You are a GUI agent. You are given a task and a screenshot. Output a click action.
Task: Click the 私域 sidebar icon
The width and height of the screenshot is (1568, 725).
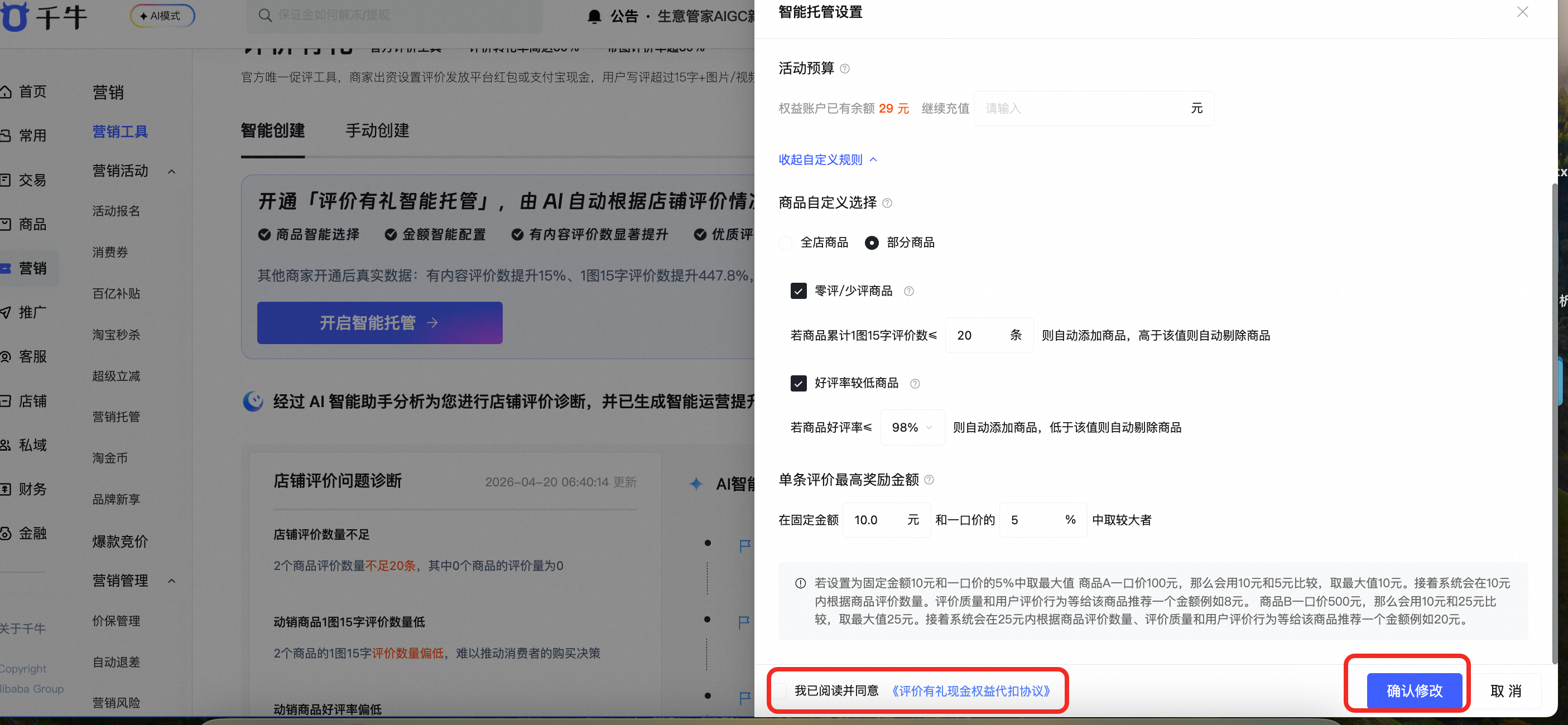tap(6, 445)
